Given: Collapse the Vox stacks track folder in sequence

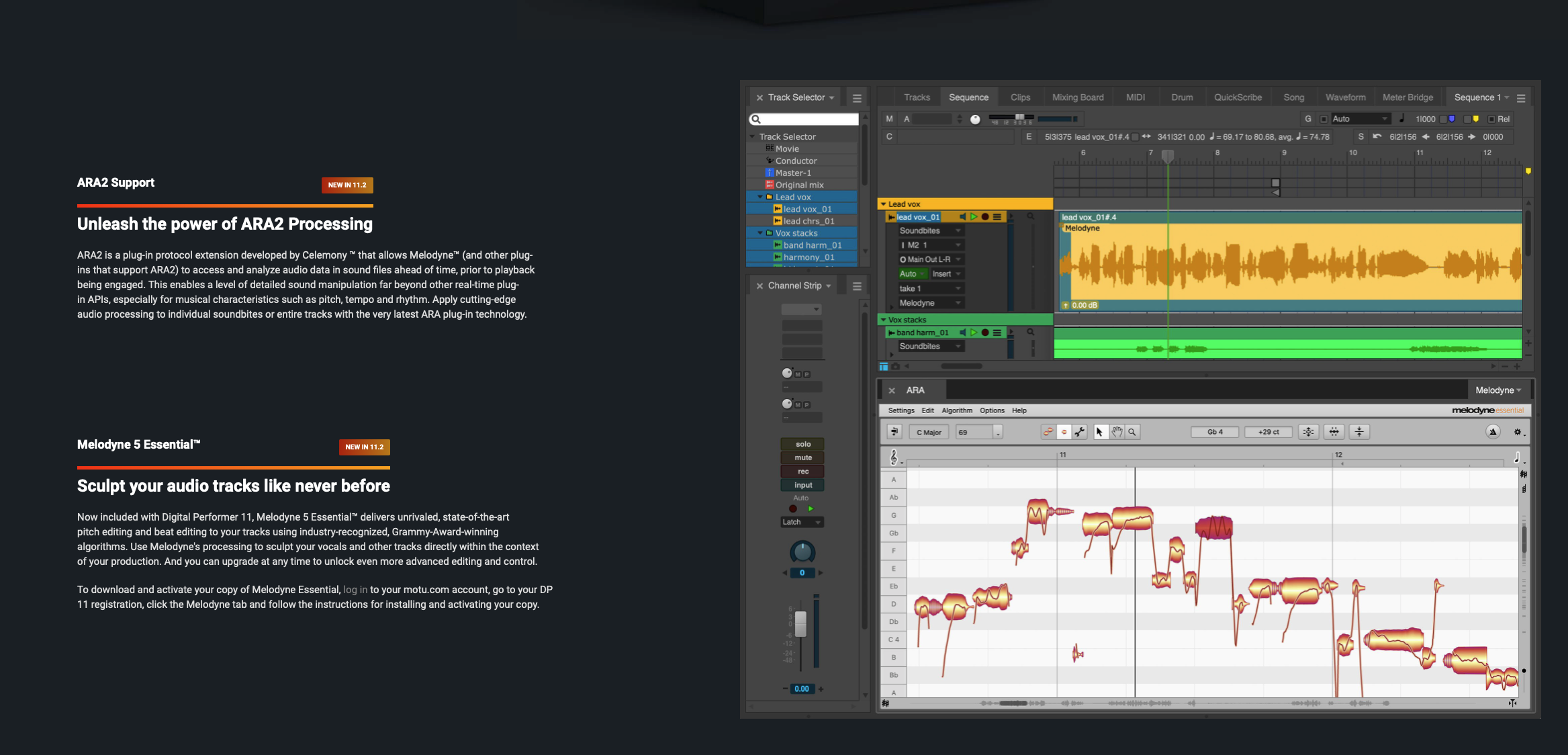Looking at the screenshot, I should tap(884, 320).
